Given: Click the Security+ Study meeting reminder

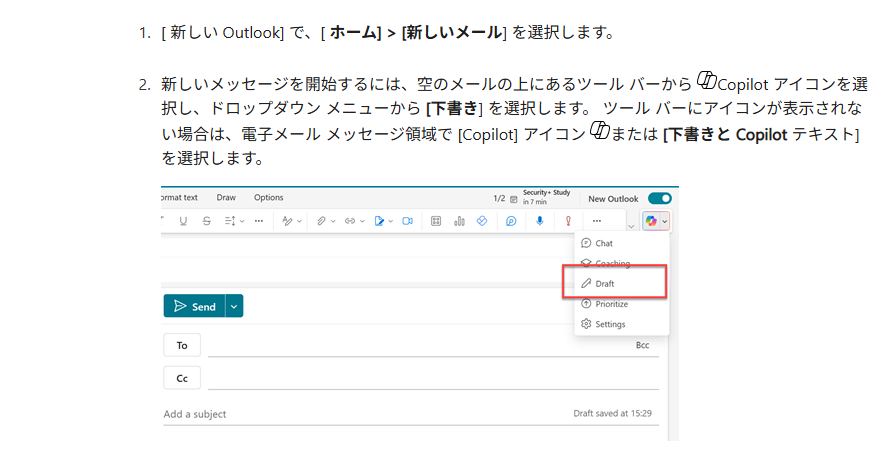Looking at the screenshot, I should click(x=546, y=197).
